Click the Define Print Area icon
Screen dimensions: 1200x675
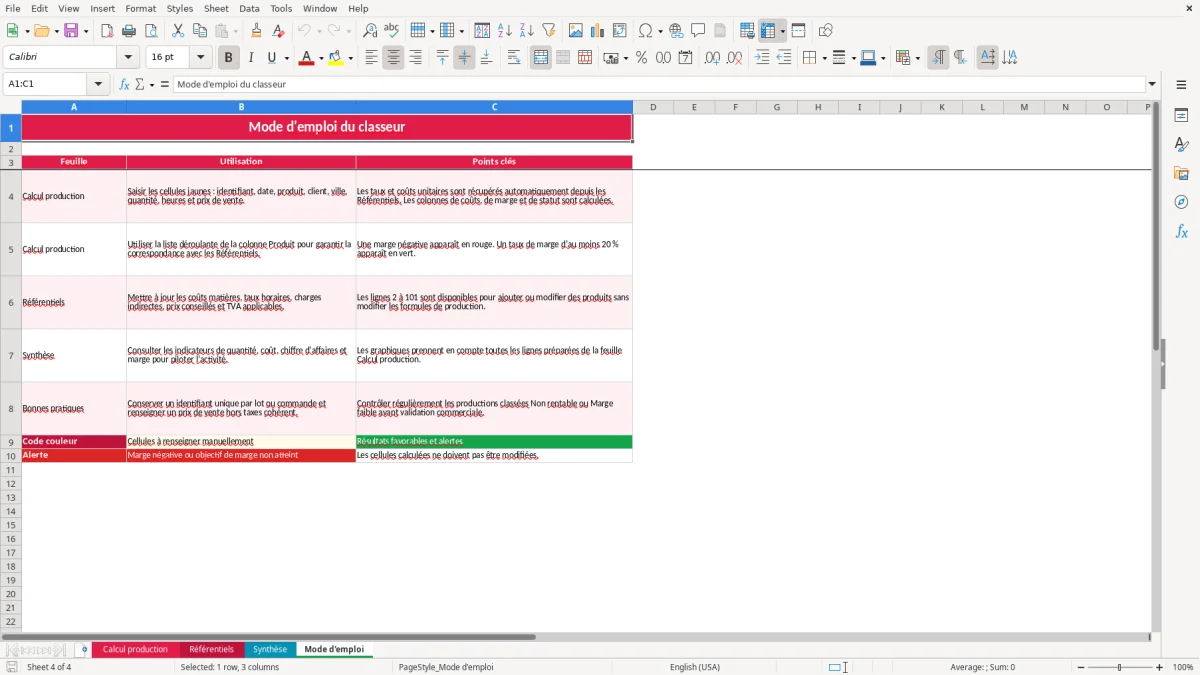747,31
